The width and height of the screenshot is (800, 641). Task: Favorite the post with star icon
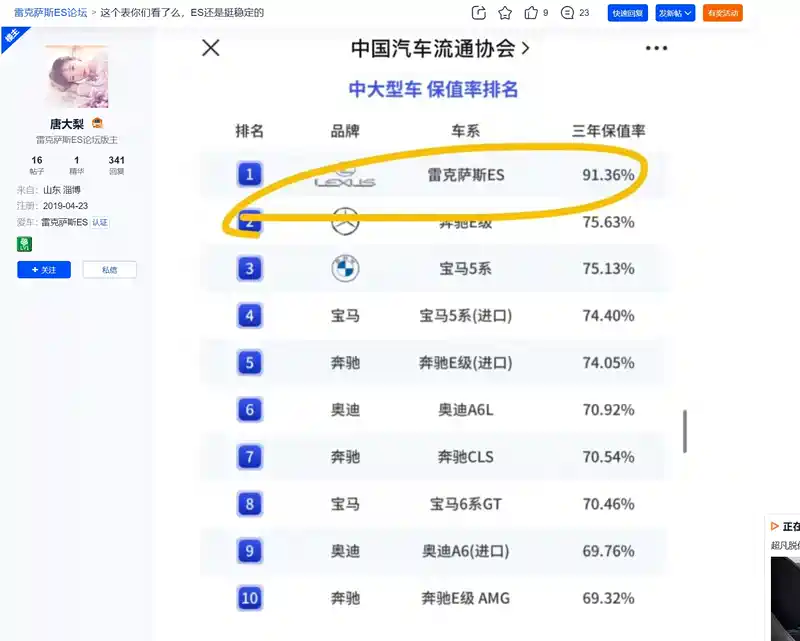coord(505,13)
